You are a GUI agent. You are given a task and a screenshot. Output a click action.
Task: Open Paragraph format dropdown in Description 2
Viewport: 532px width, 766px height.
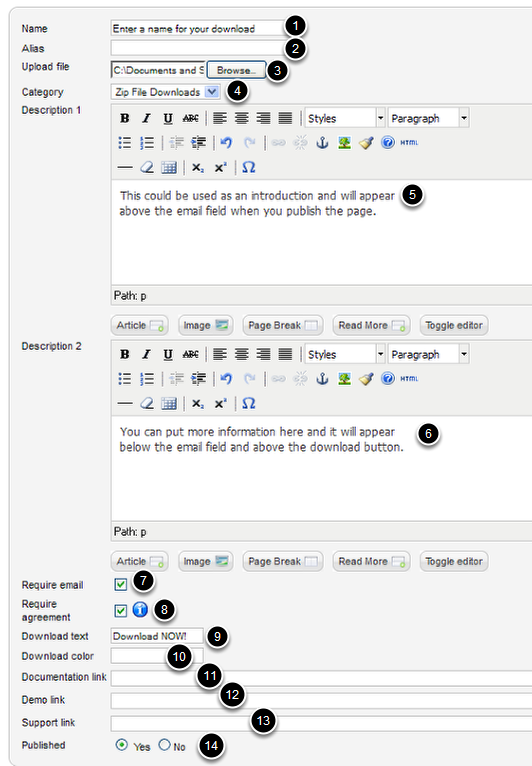point(428,354)
